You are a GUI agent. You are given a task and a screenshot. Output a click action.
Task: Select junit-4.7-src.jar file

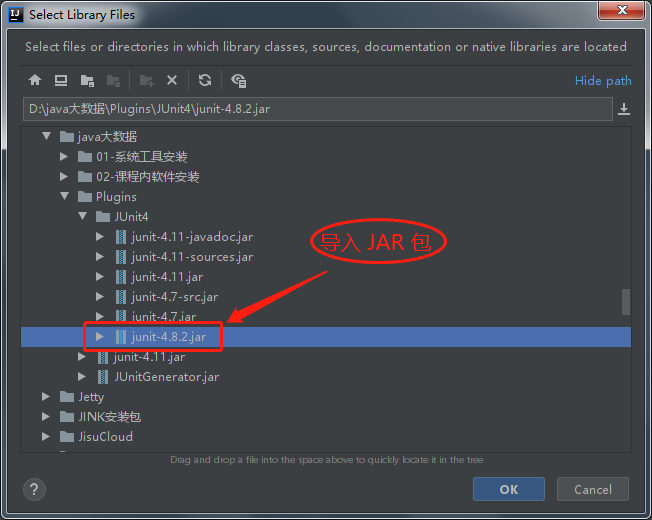point(175,297)
